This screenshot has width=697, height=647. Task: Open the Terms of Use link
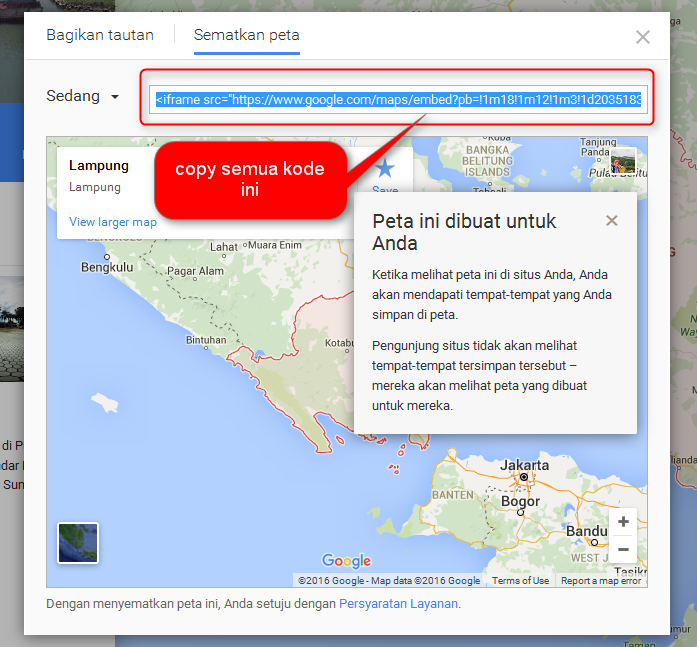click(x=520, y=581)
